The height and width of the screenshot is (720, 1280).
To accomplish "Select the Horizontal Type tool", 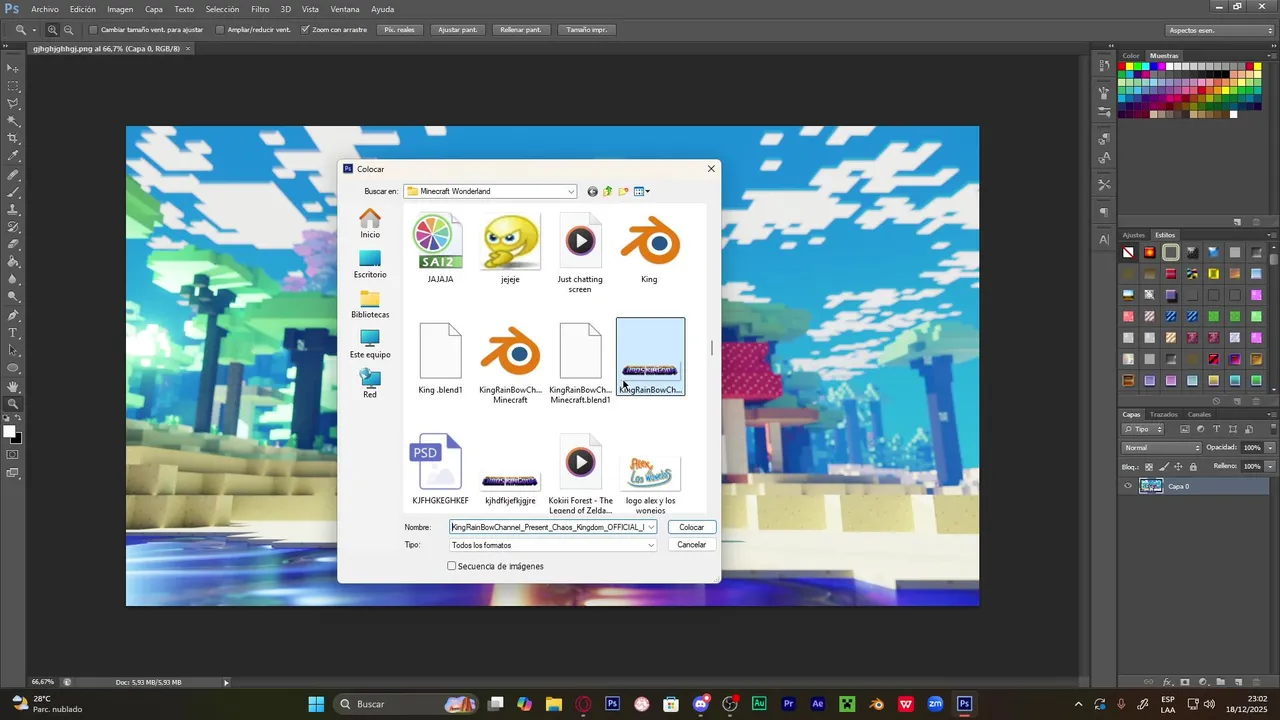I will pyautogui.click(x=13, y=333).
